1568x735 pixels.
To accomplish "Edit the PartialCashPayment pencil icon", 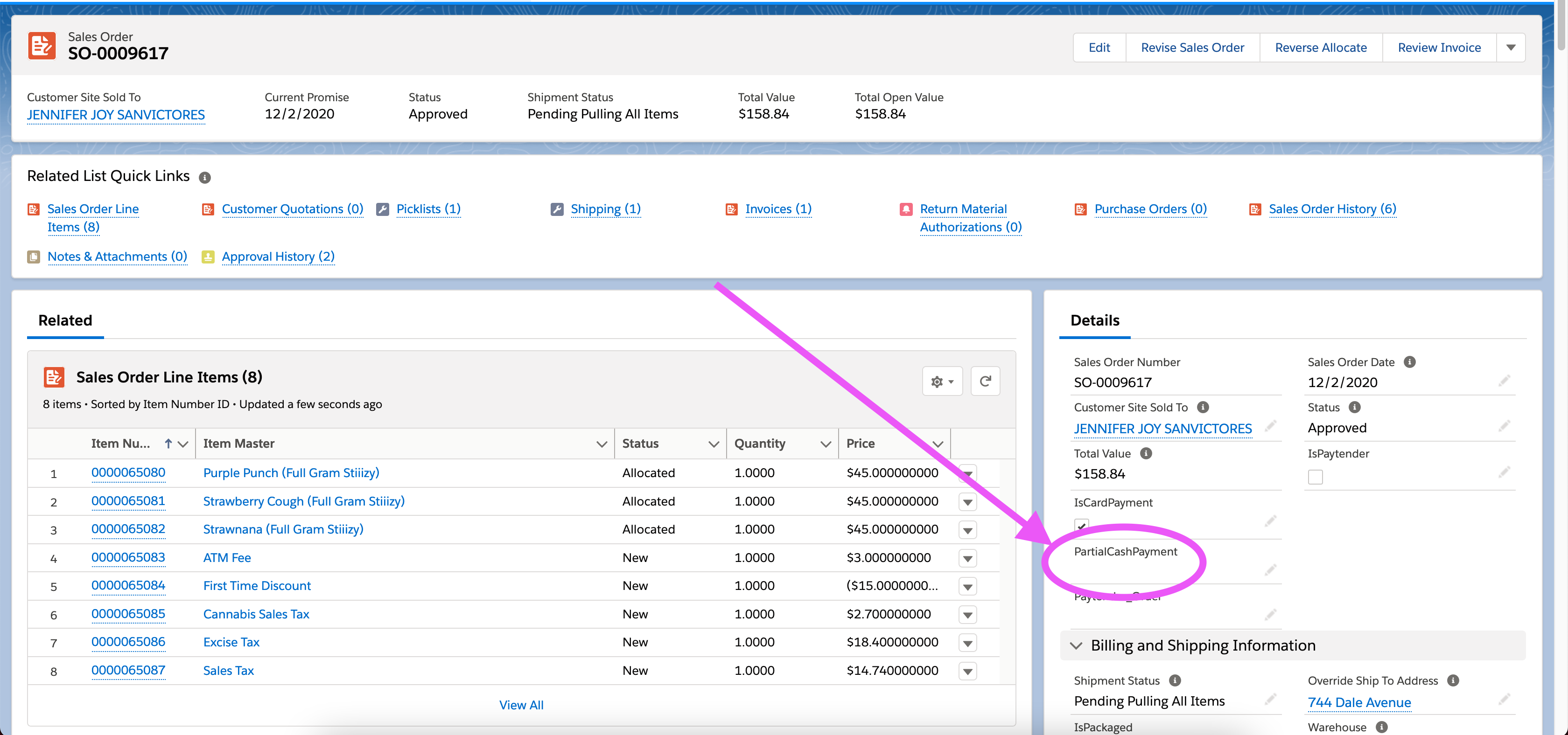I will point(1270,570).
